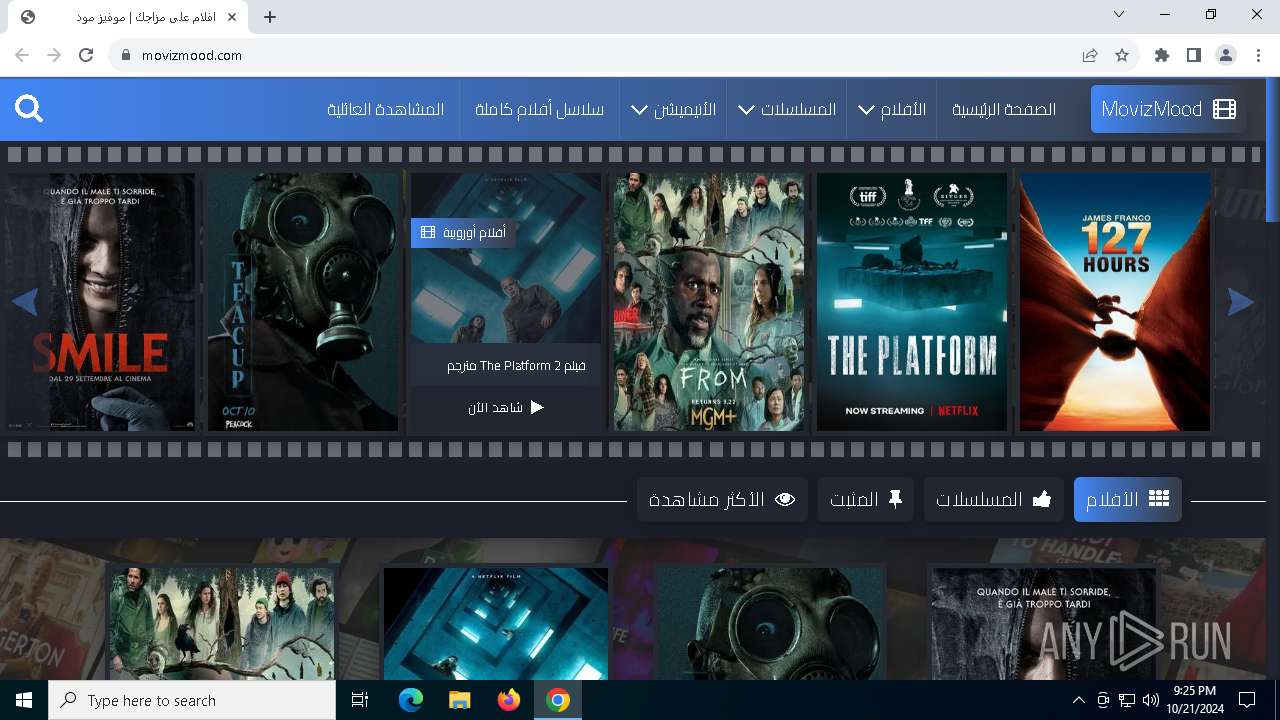1280x720 pixels.
Task: Show hidden system tray icons
Action: point(1078,700)
